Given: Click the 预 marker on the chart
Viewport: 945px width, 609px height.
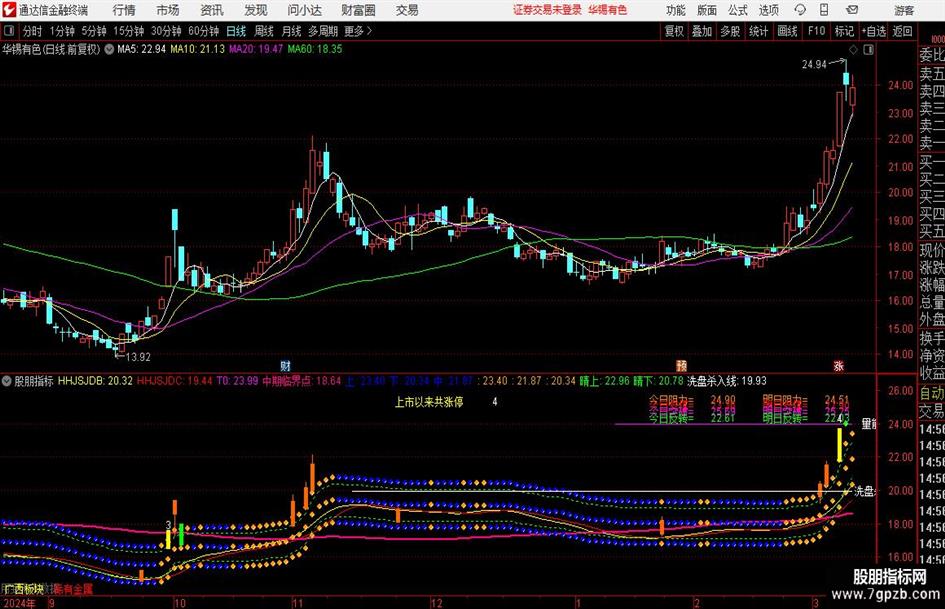Looking at the screenshot, I should pos(681,365).
